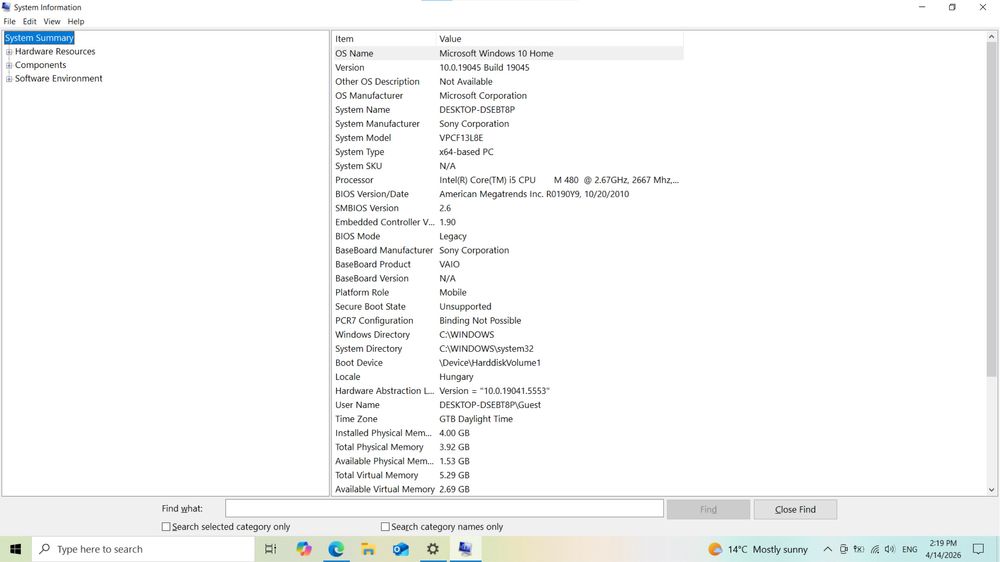Click the American Megatrends BIOS value
The height and width of the screenshot is (562, 1000).
[x=534, y=194]
